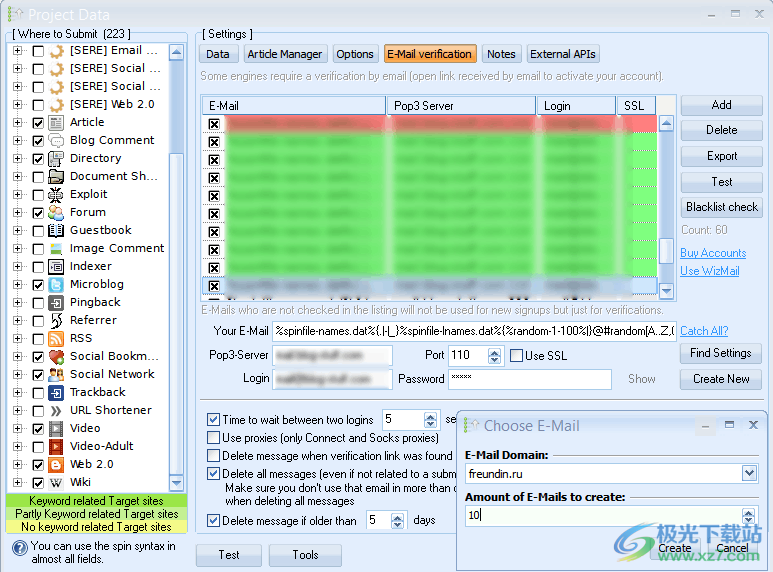The height and width of the screenshot is (572, 773).
Task: Toggle Delete message if older than checkbox
Action: (x=213, y=520)
